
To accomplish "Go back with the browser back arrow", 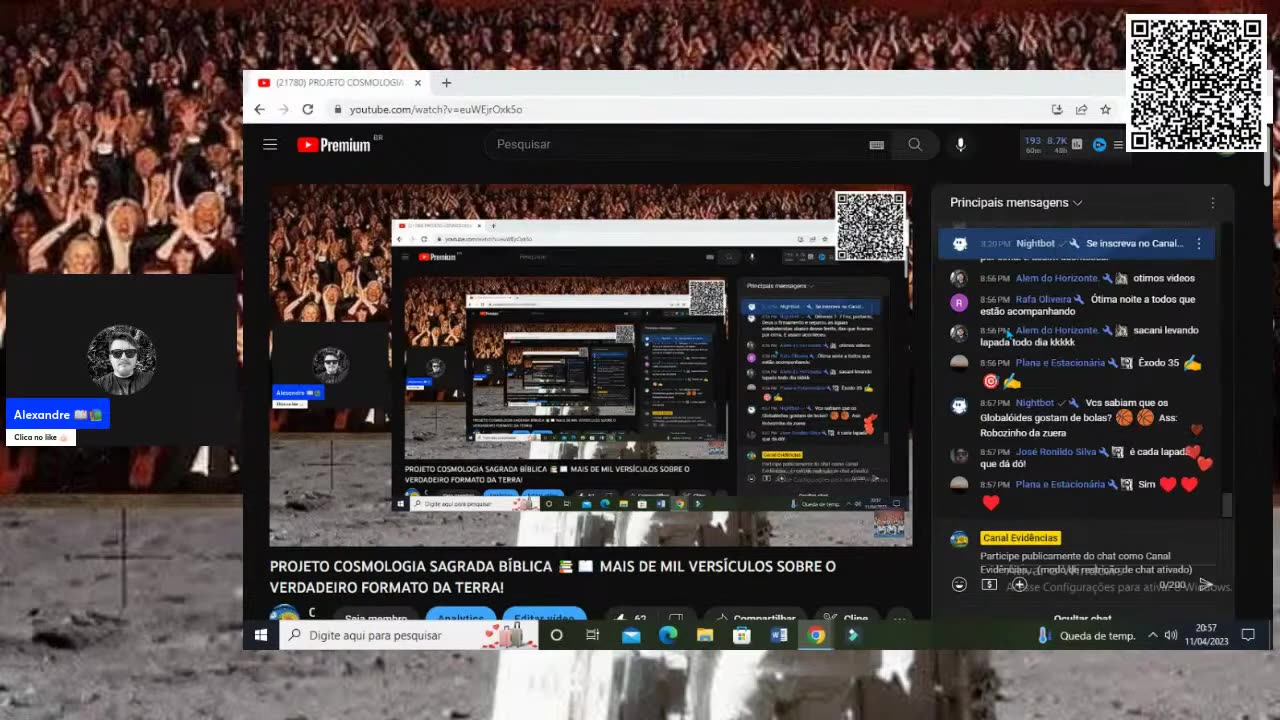I will [260, 109].
